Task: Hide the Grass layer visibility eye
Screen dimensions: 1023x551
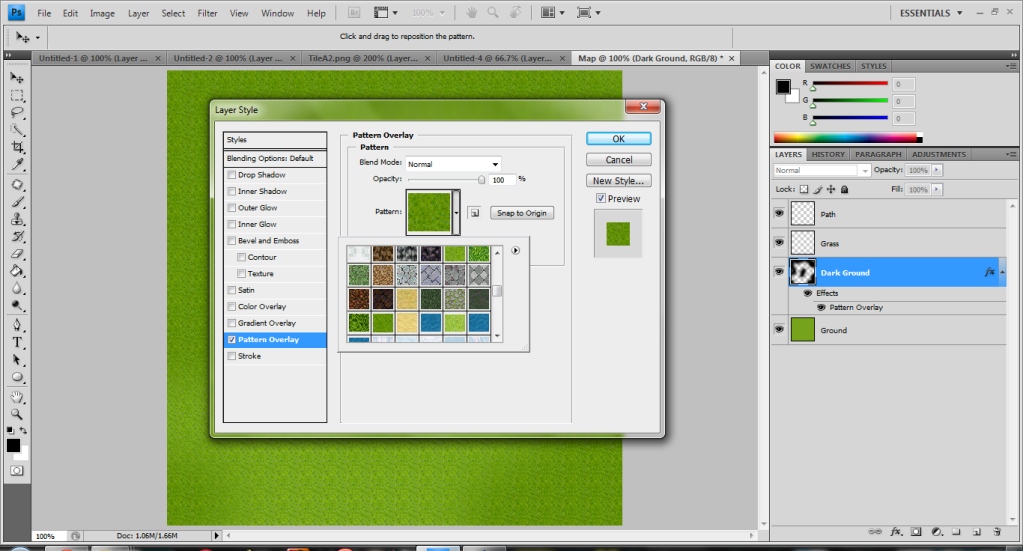Action: click(x=779, y=243)
